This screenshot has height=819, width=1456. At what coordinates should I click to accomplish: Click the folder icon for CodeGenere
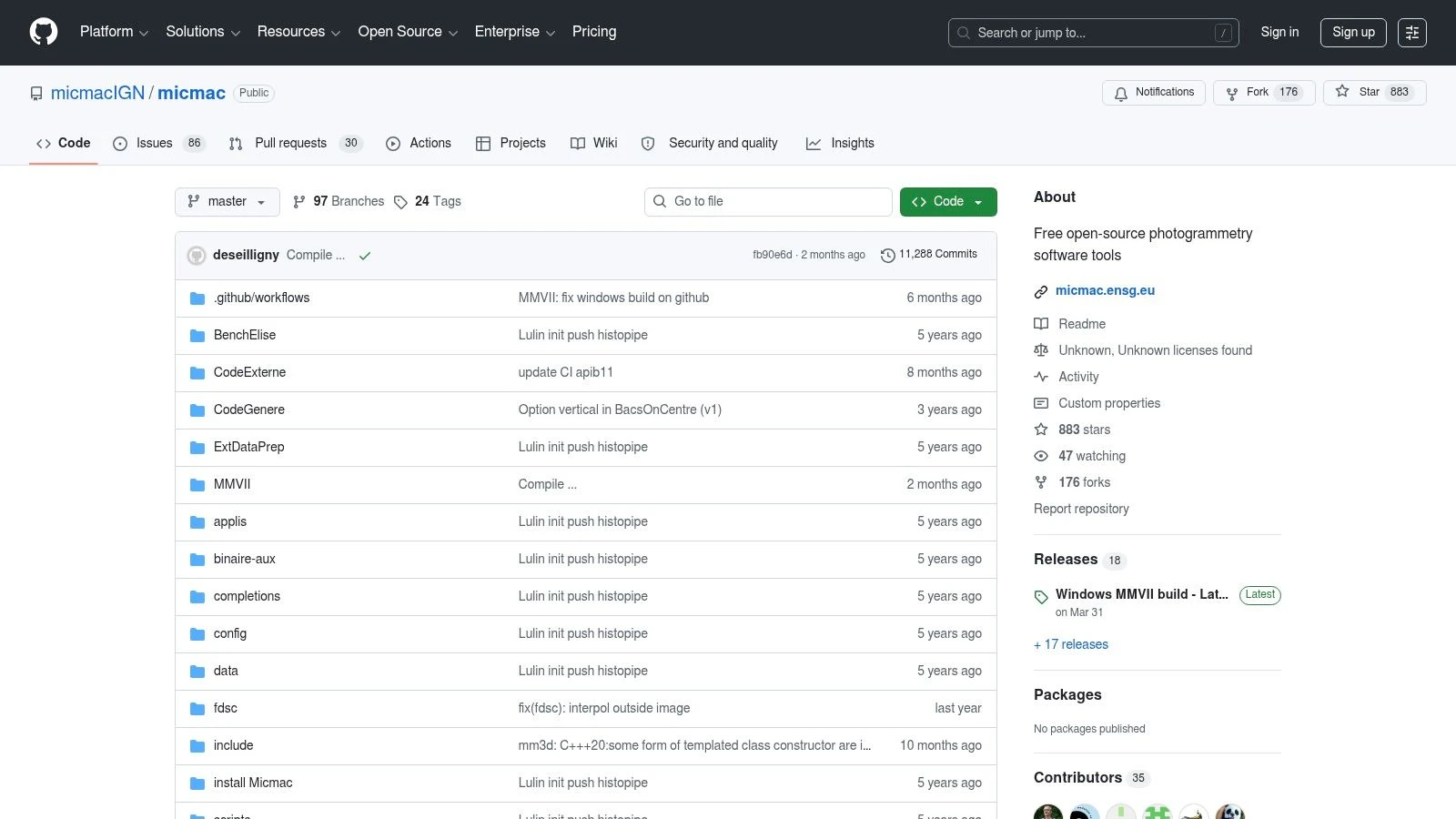point(197,410)
